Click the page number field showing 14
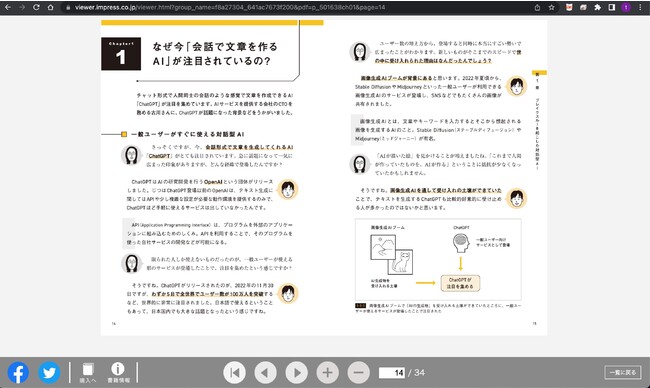The width and height of the screenshot is (650, 388). click(392, 373)
